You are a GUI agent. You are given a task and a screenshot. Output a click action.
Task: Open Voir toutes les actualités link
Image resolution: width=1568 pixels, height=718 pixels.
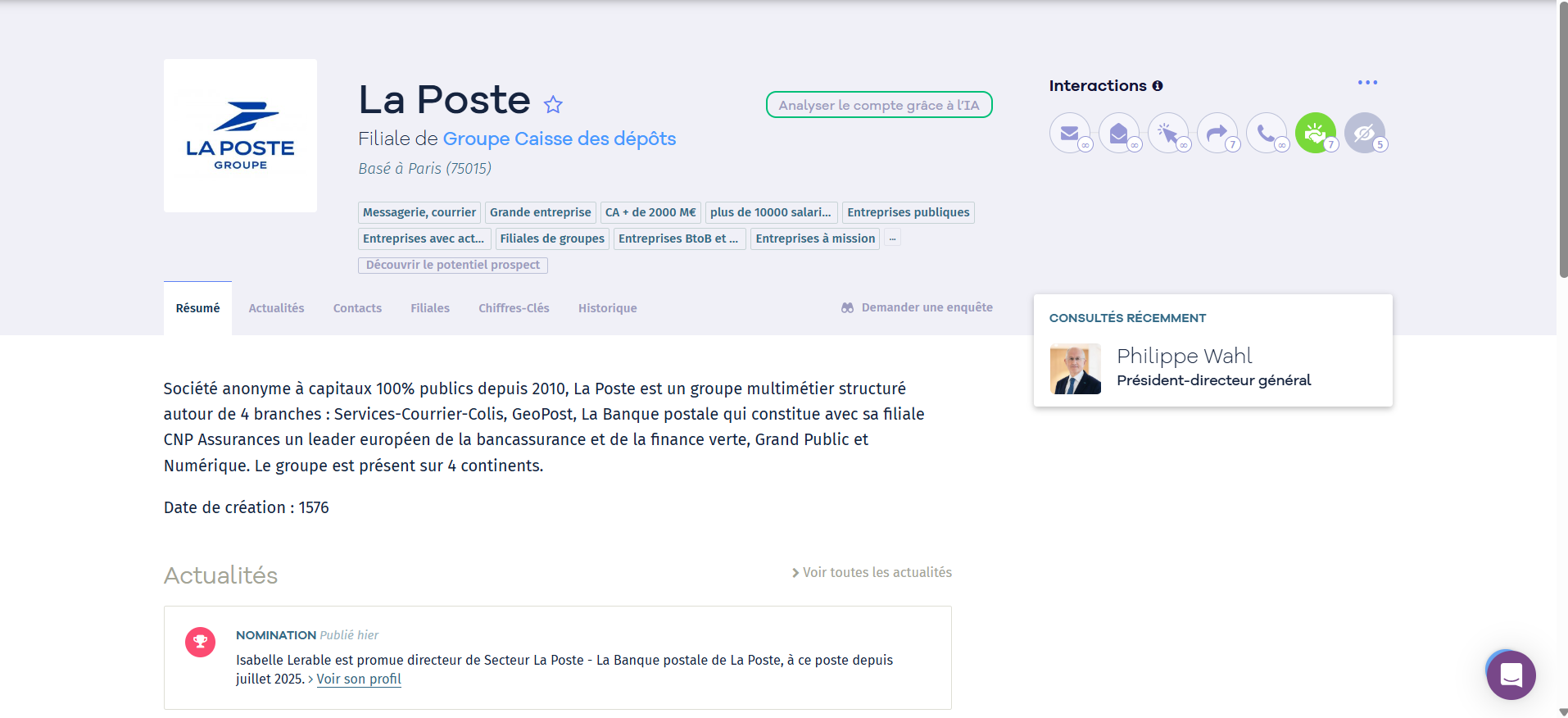[x=872, y=572]
